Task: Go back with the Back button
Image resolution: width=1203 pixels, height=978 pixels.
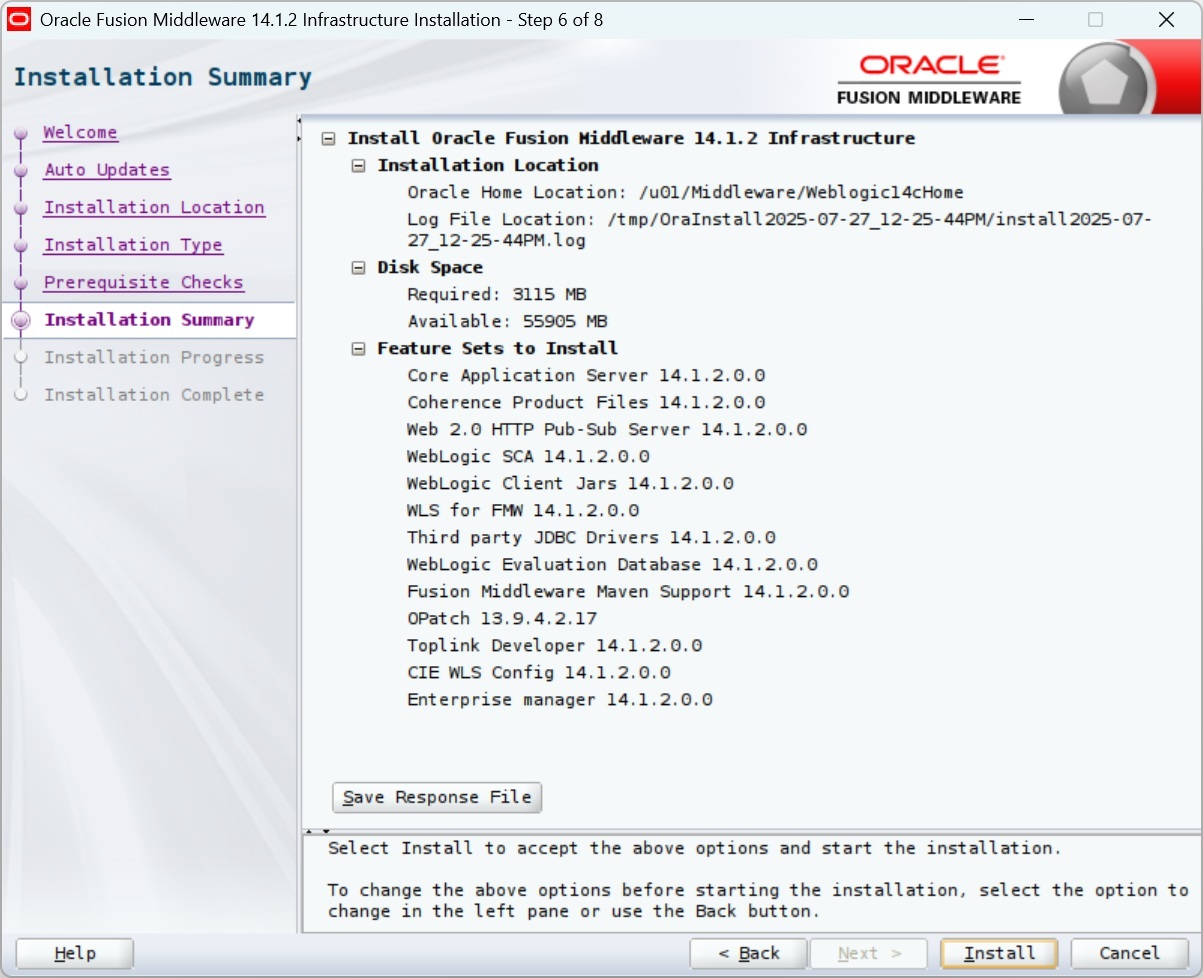Action: 749,953
